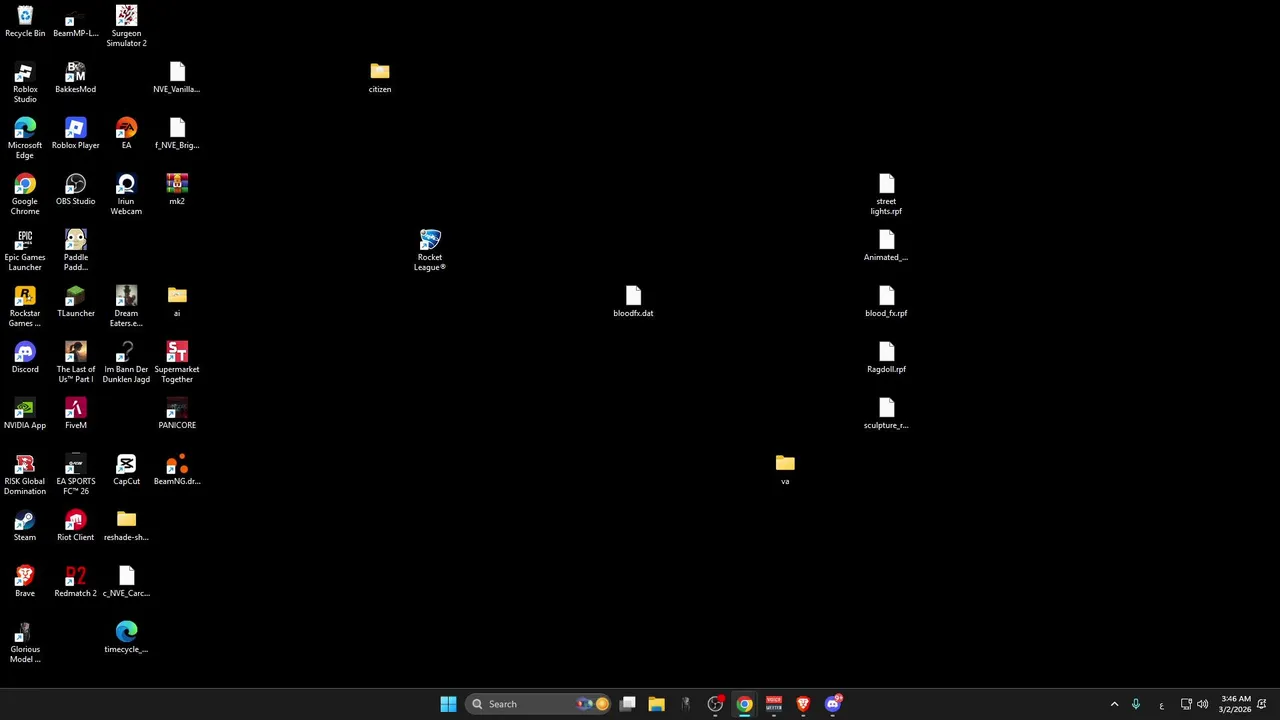Select the Roblox Player shortcut
The width and height of the screenshot is (1280, 720).
76,134
